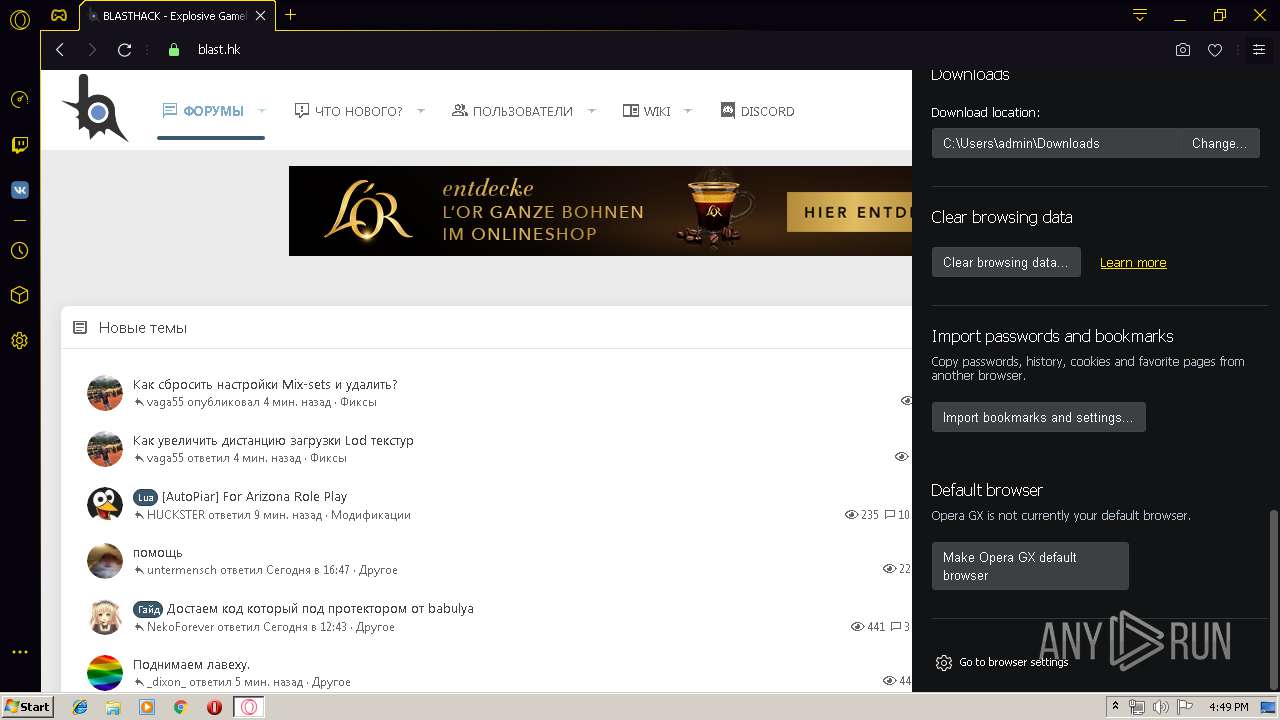Viewport: 1280px width, 720px height.
Task: Open the tabs menu icon in title bar
Action: (x=1140, y=15)
